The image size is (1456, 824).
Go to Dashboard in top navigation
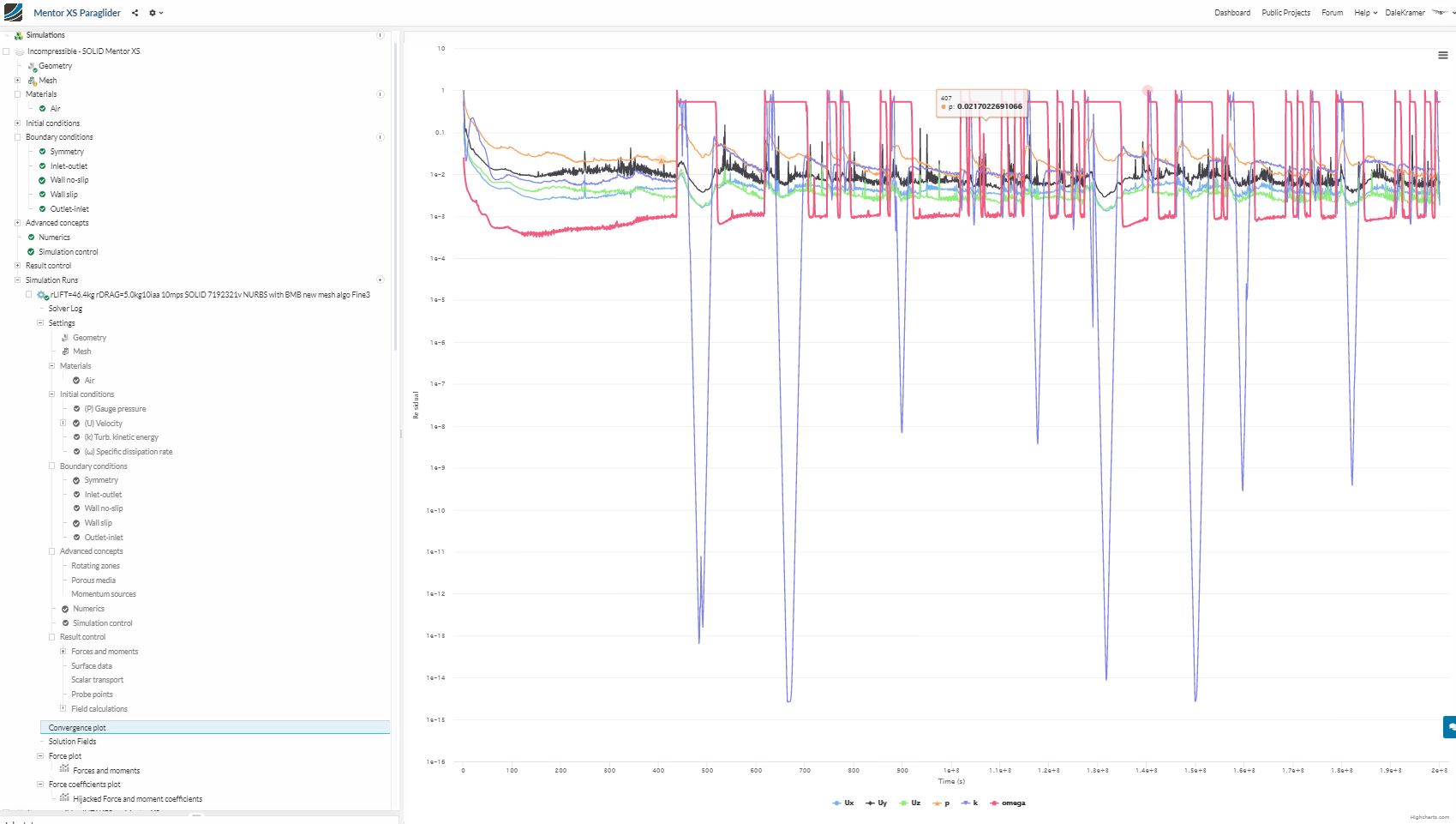pyautogui.click(x=1231, y=13)
